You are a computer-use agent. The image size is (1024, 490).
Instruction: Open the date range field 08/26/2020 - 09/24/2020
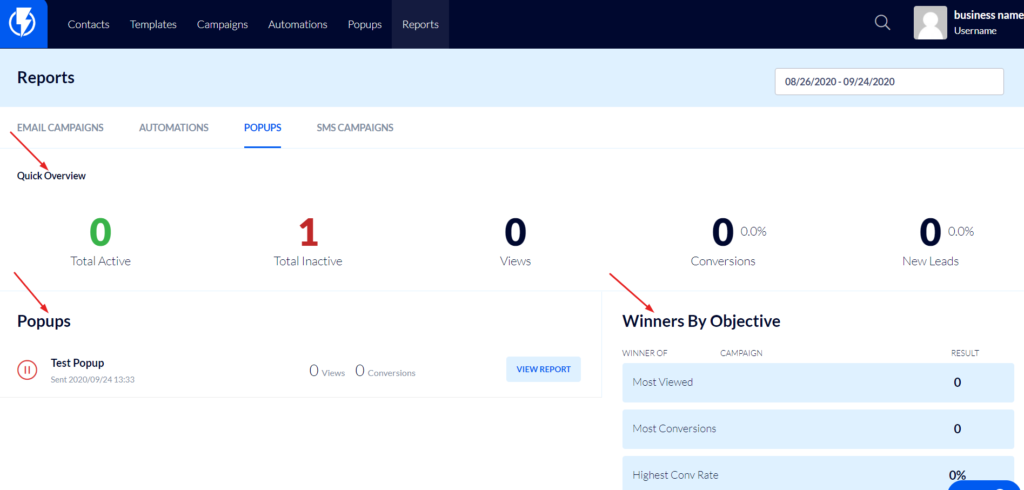pos(889,82)
